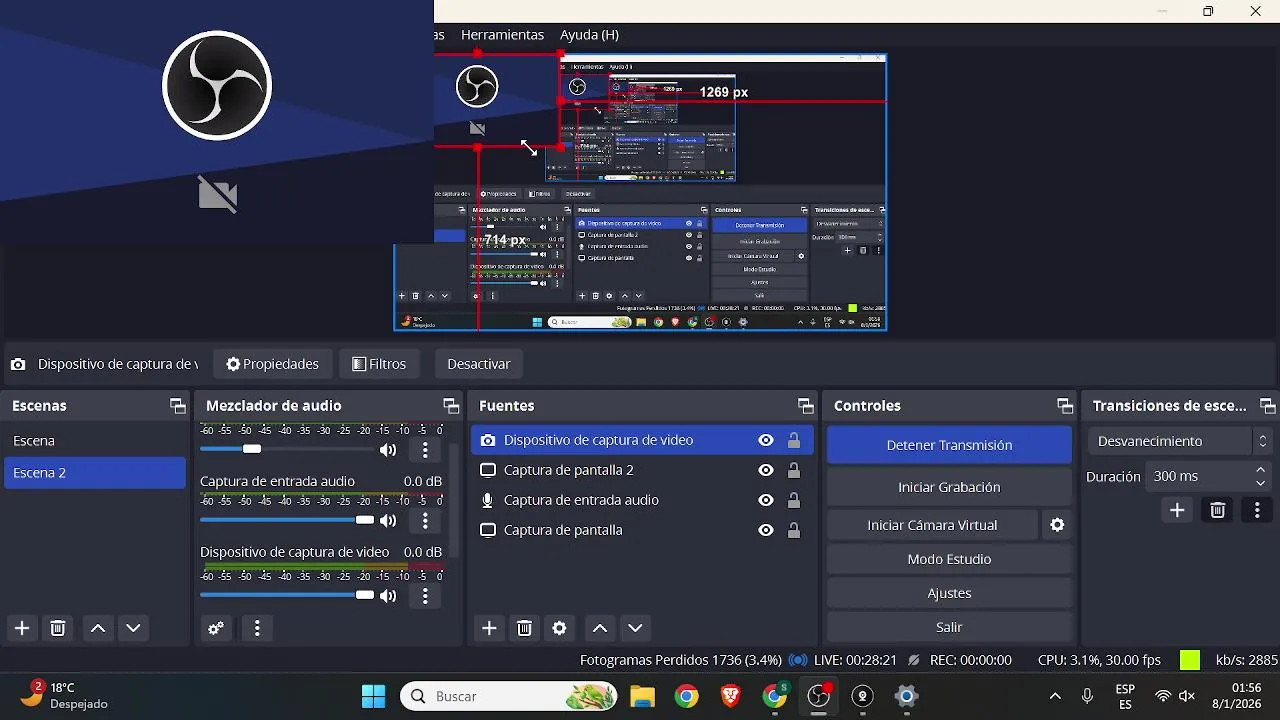Open virtual camera settings gear
The width and height of the screenshot is (1280, 720).
(x=1057, y=525)
